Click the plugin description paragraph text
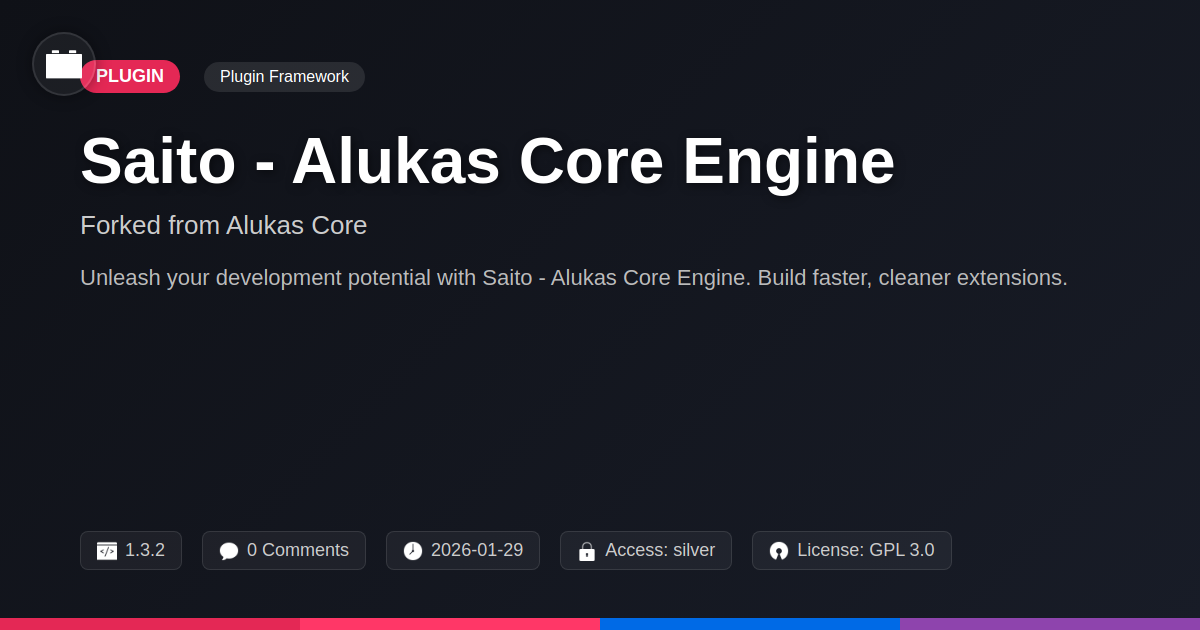 573,278
